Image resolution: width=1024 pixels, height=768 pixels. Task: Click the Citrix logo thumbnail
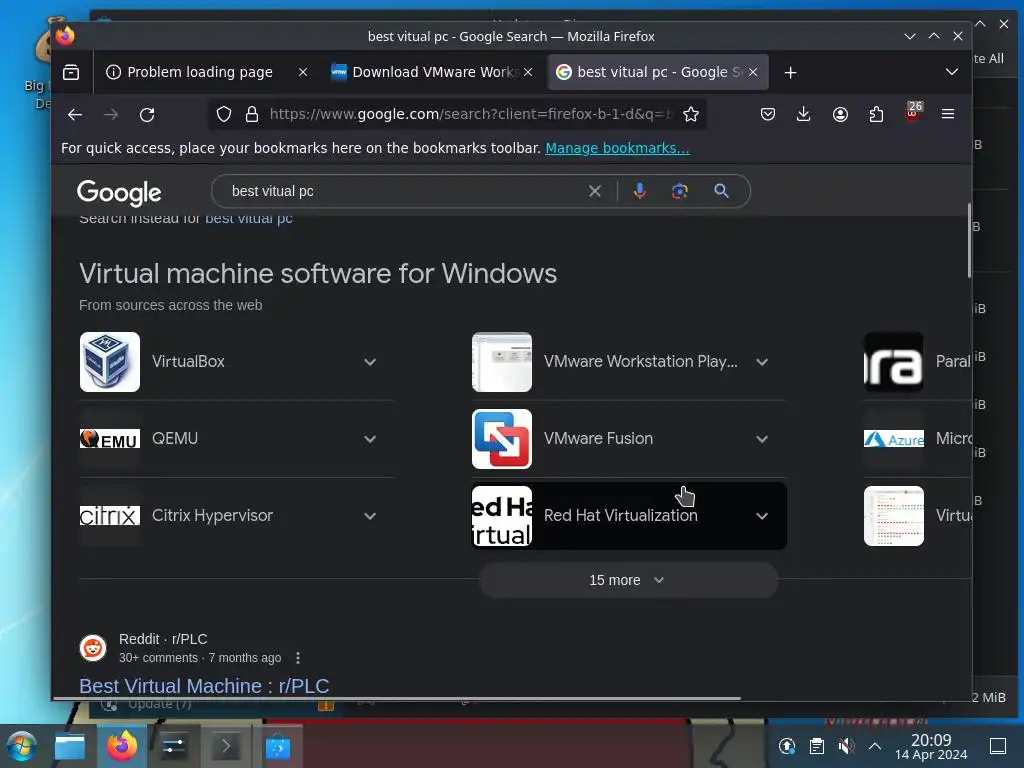click(x=110, y=516)
